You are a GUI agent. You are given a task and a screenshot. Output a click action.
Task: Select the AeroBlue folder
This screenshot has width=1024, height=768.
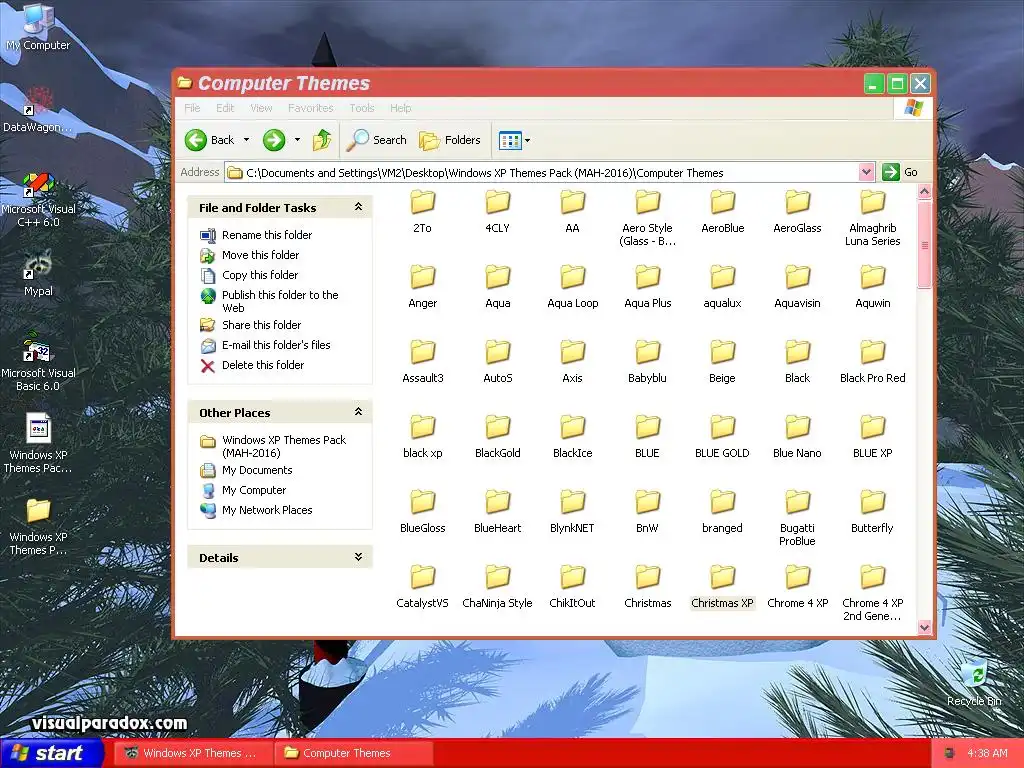tap(722, 211)
